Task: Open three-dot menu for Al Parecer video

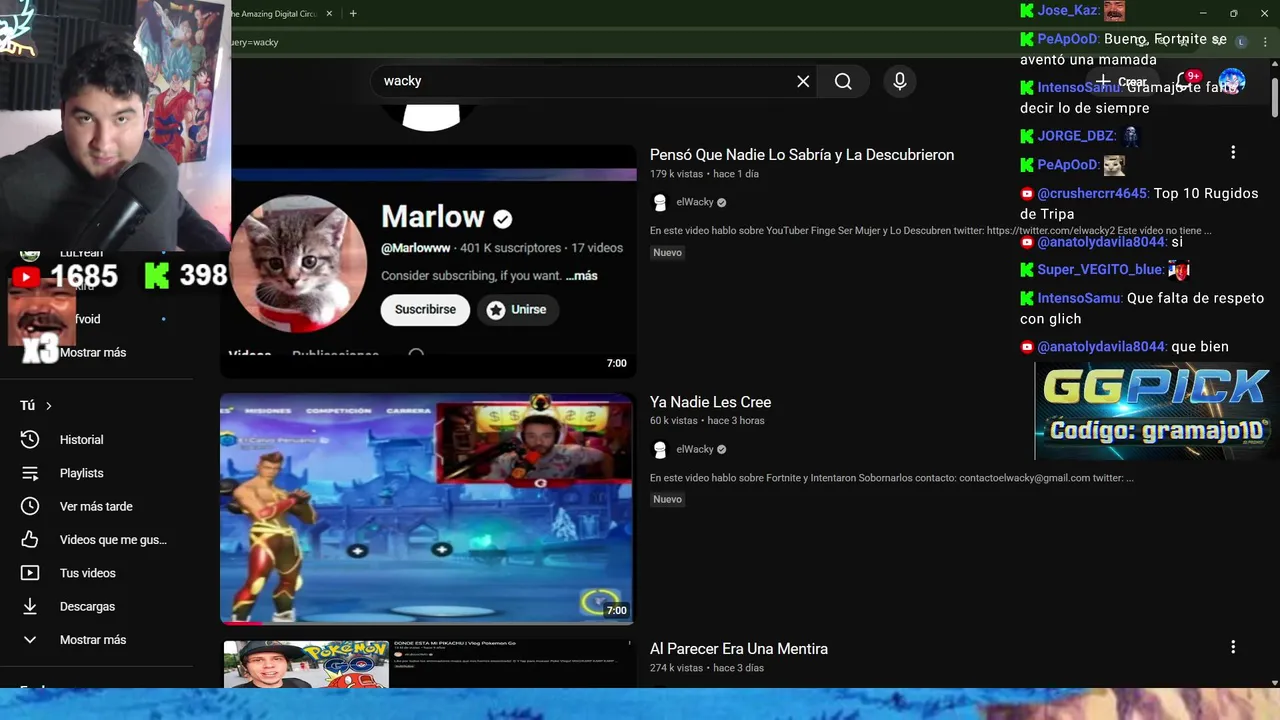Action: pyautogui.click(x=1233, y=647)
